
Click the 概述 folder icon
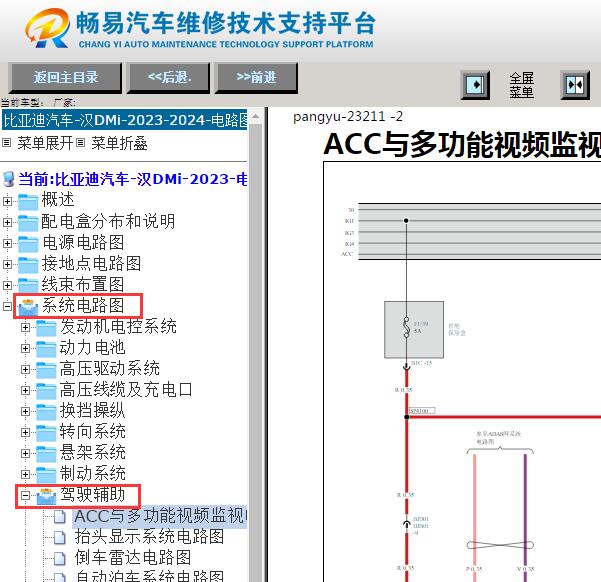tap(28, 202)
